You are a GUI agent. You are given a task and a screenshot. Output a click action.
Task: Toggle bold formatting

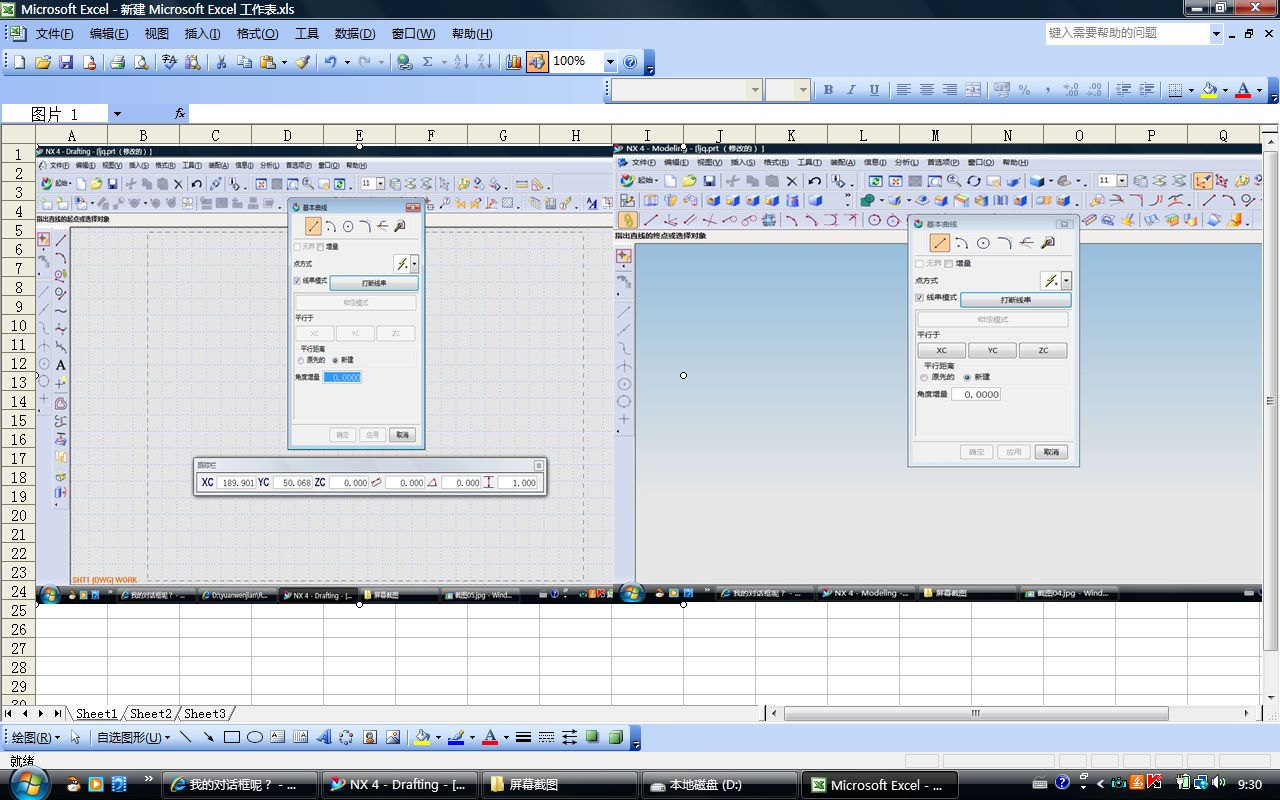click(x=828, y=90)
